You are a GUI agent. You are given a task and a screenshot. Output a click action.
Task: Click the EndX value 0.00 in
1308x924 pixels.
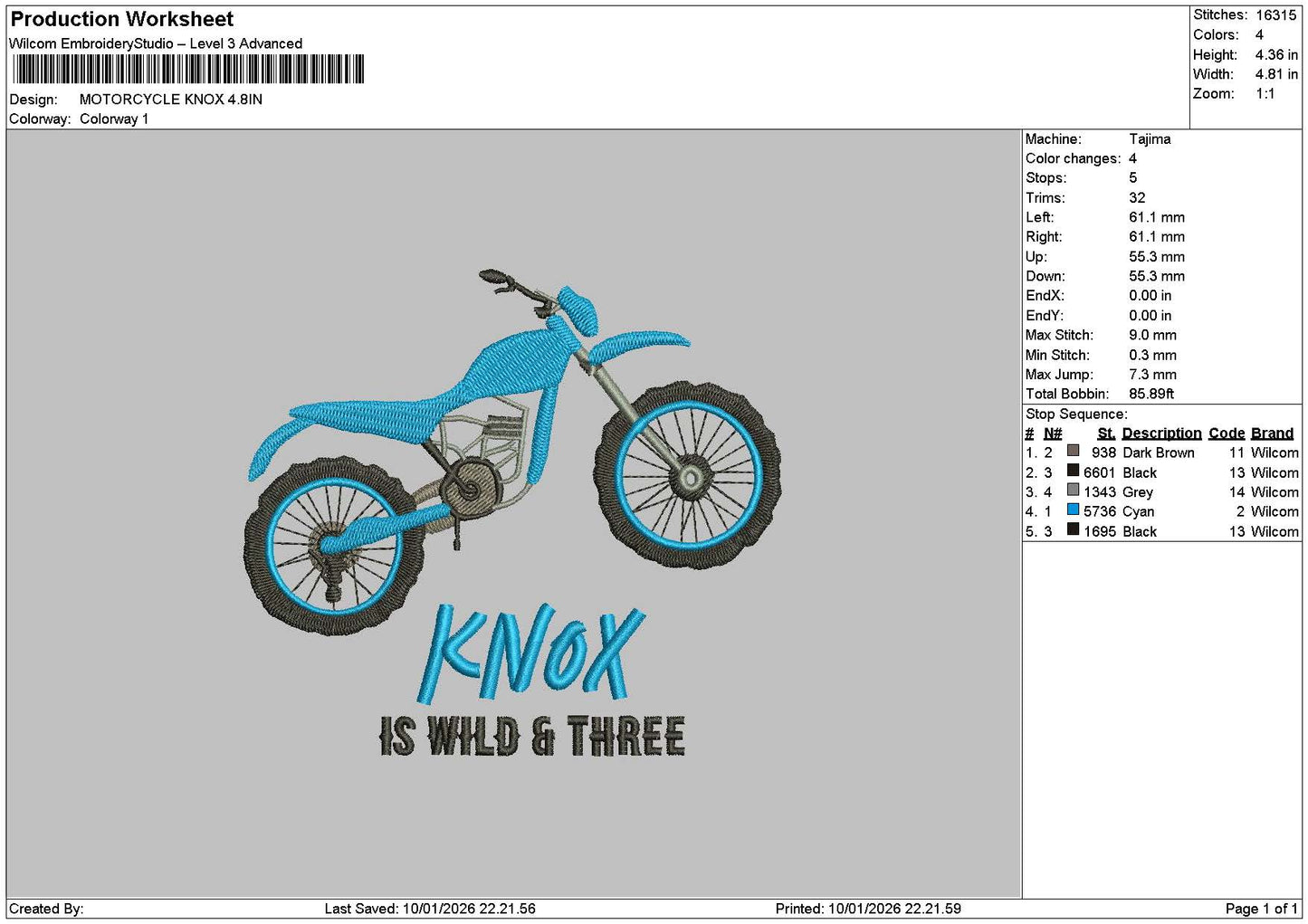[x=1150, y=296]
